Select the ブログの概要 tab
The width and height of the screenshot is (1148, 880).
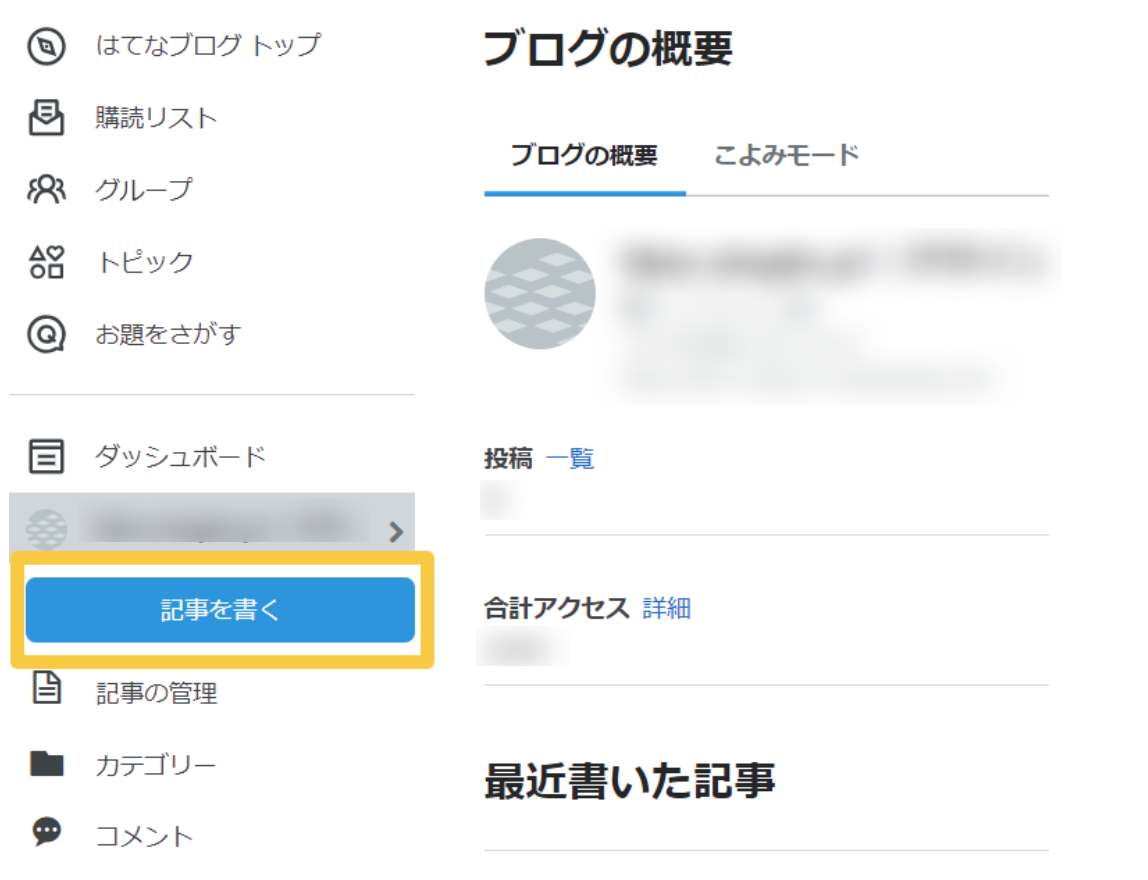584,156
